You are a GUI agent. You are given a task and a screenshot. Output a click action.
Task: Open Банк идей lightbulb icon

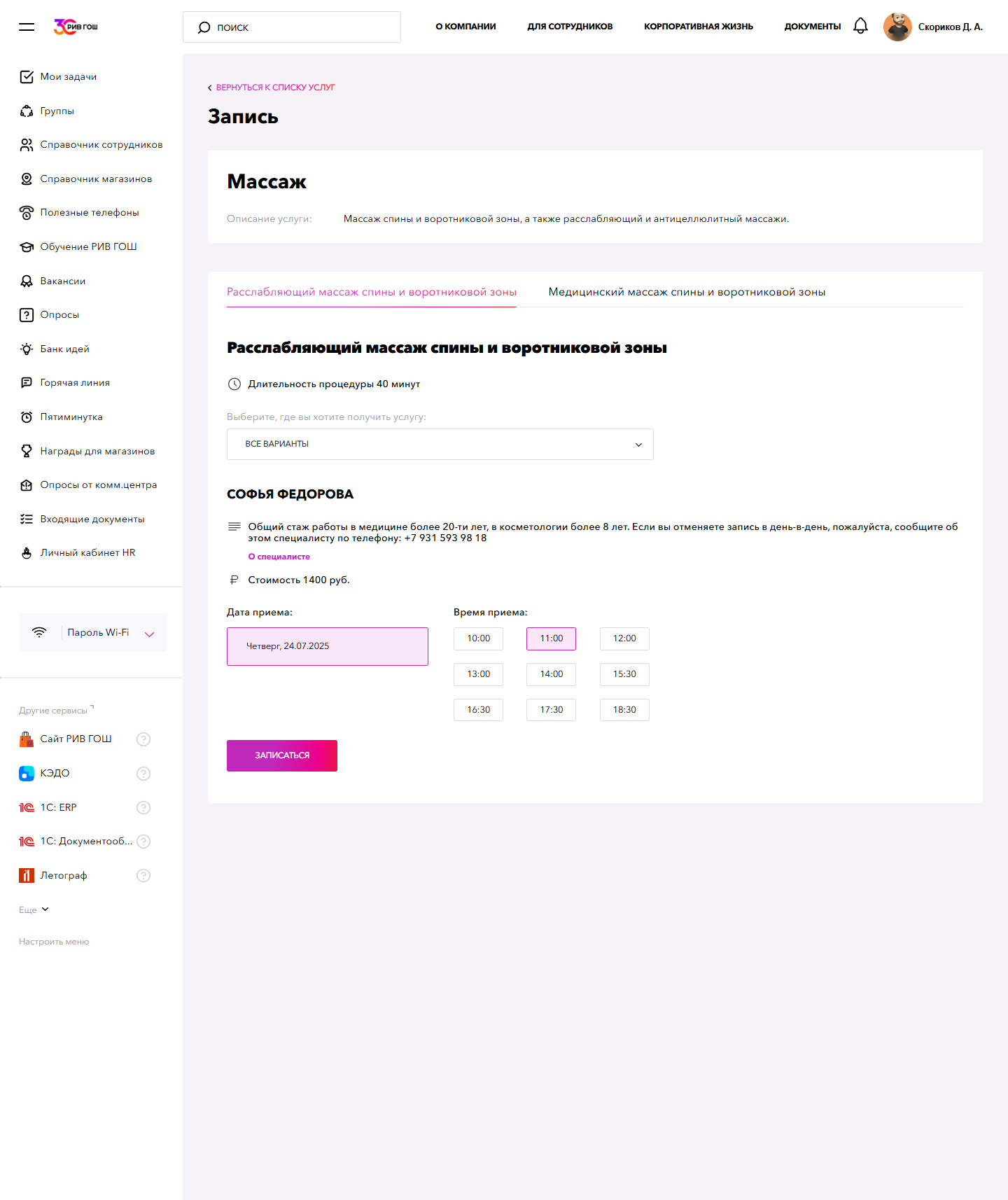click(27, 349)
